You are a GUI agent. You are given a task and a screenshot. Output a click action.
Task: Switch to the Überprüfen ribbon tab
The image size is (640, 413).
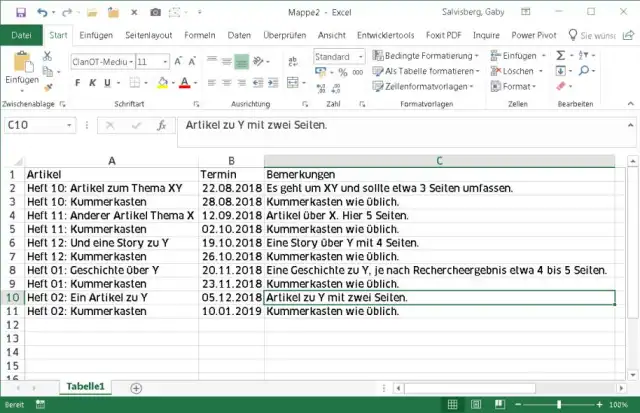[284, 35]
